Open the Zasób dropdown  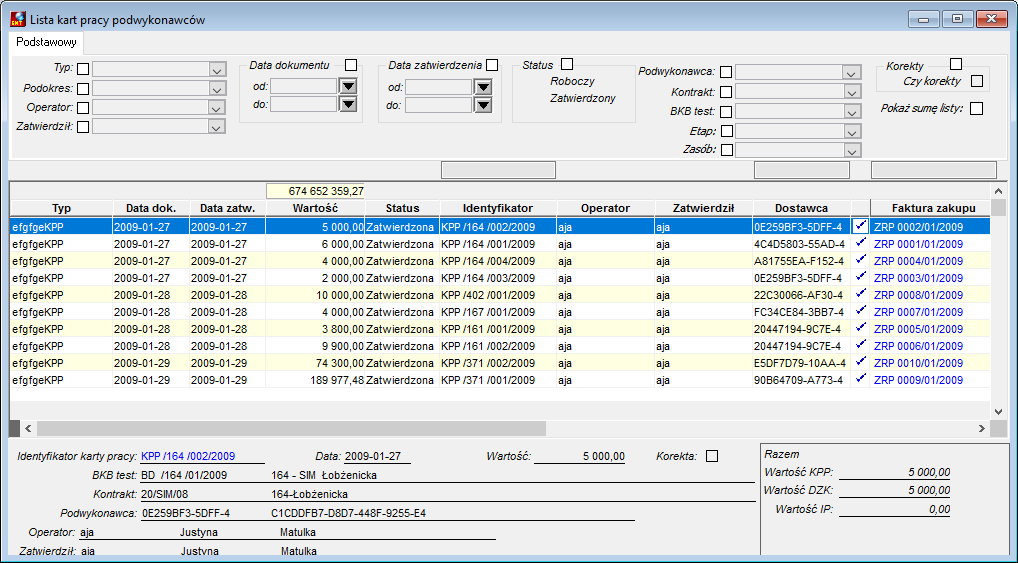[x=852, y=151]
